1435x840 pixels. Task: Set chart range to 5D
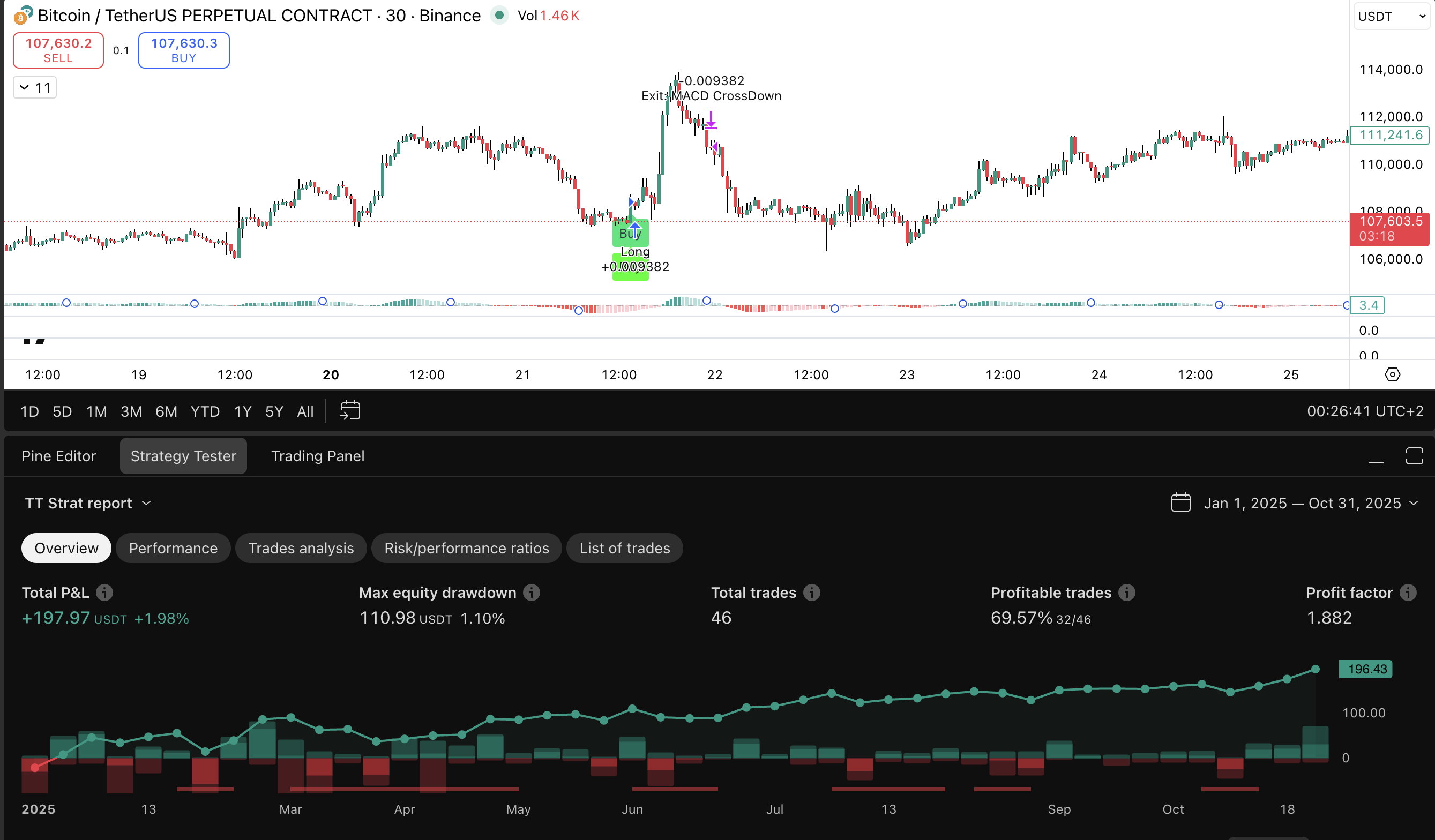pyautogui.click(x=62, y=411)
